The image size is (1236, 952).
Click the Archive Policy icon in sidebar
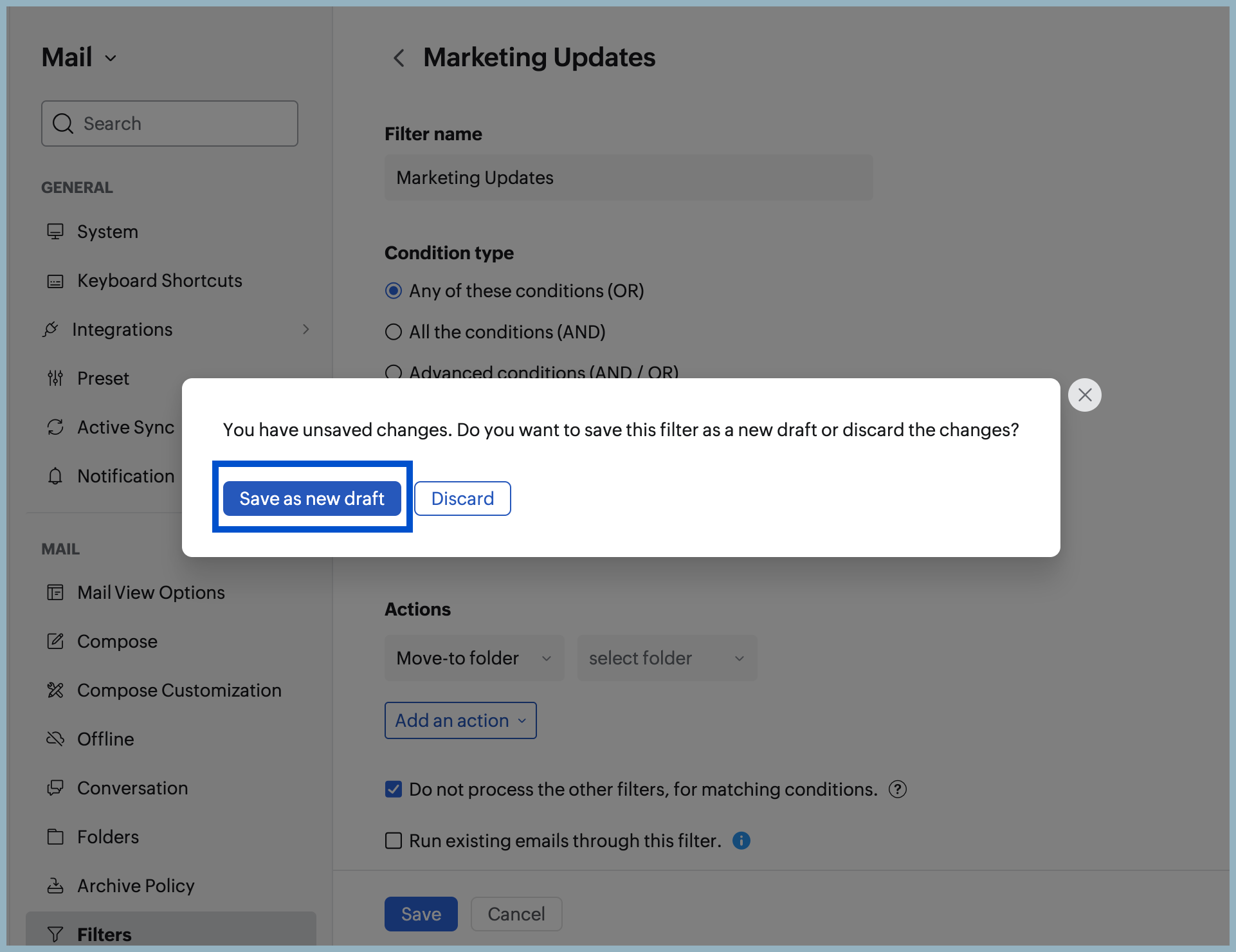click(55, 886)
